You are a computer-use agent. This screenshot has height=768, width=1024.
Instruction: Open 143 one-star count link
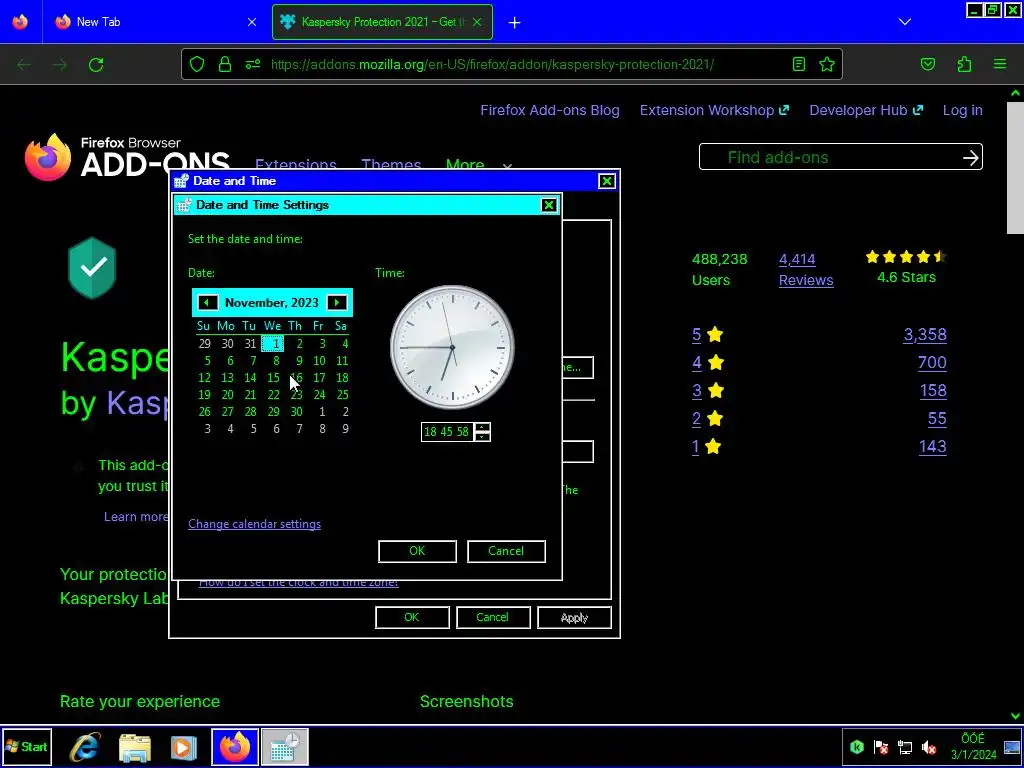click(933, 446)
